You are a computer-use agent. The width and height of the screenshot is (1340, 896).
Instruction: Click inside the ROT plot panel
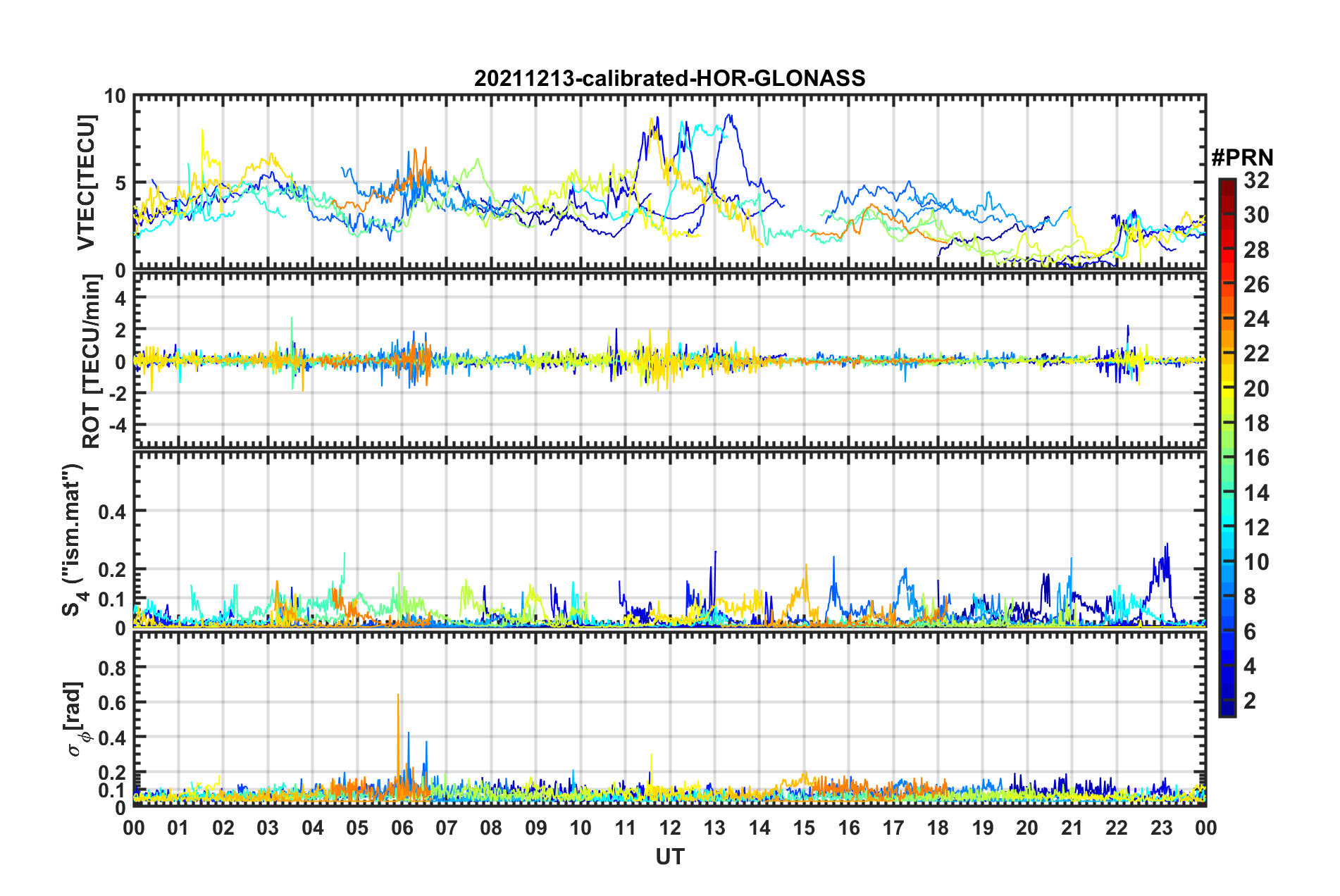[670, 360]
